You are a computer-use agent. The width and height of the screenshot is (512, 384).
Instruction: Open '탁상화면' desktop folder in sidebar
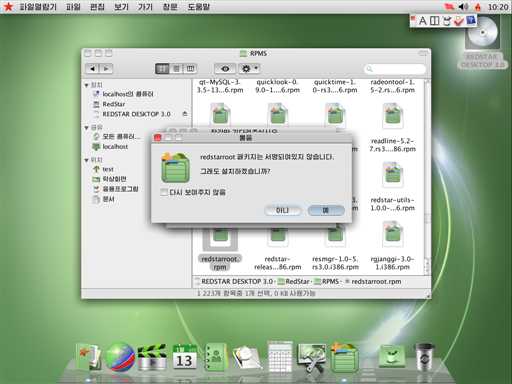pos(109,179)
